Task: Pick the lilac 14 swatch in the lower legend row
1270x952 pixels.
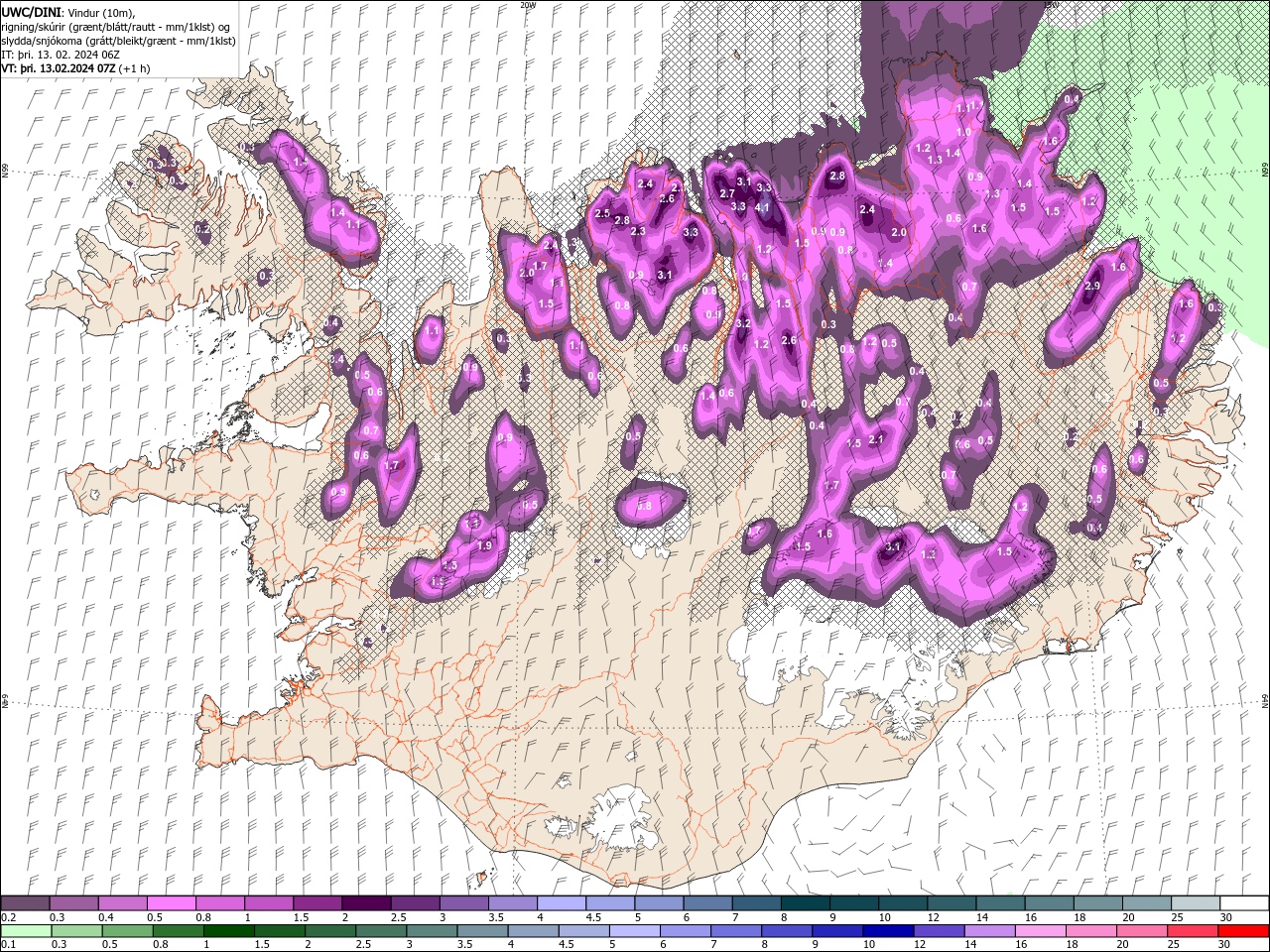Action: (989, 931)
